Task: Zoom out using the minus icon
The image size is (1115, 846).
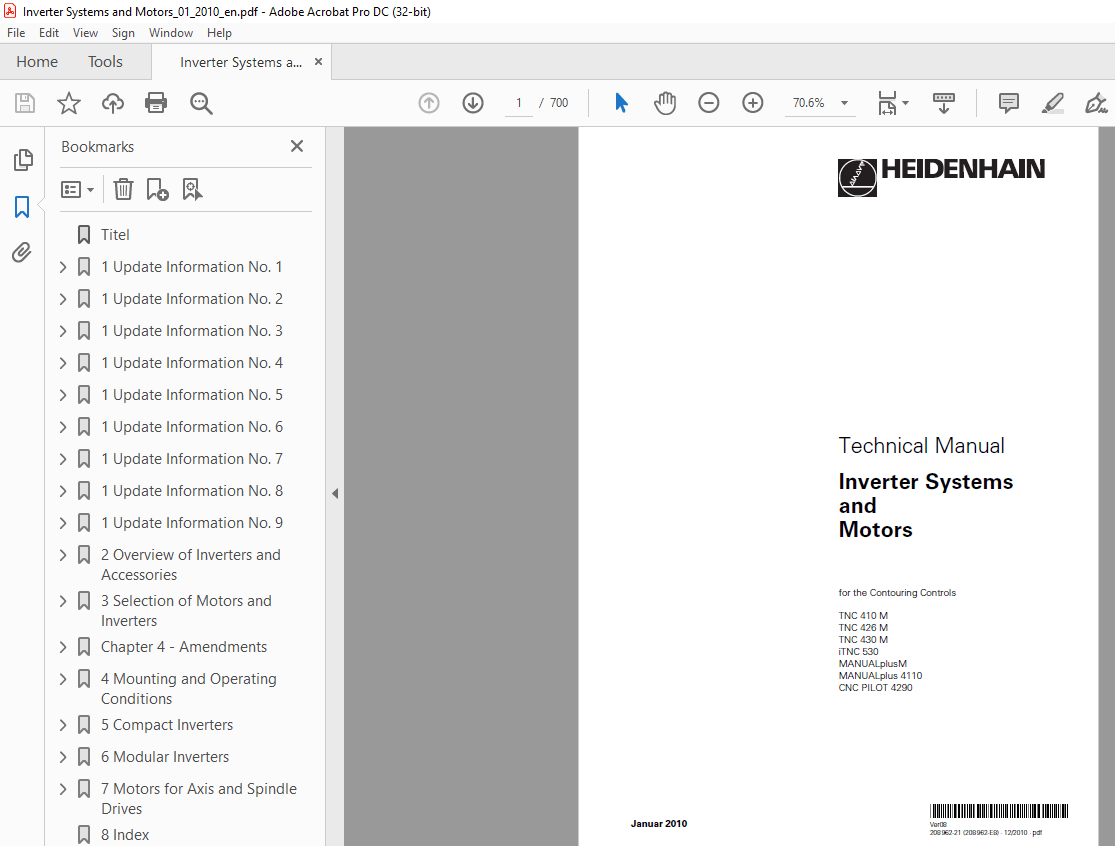Action: (x=709, y=103)
